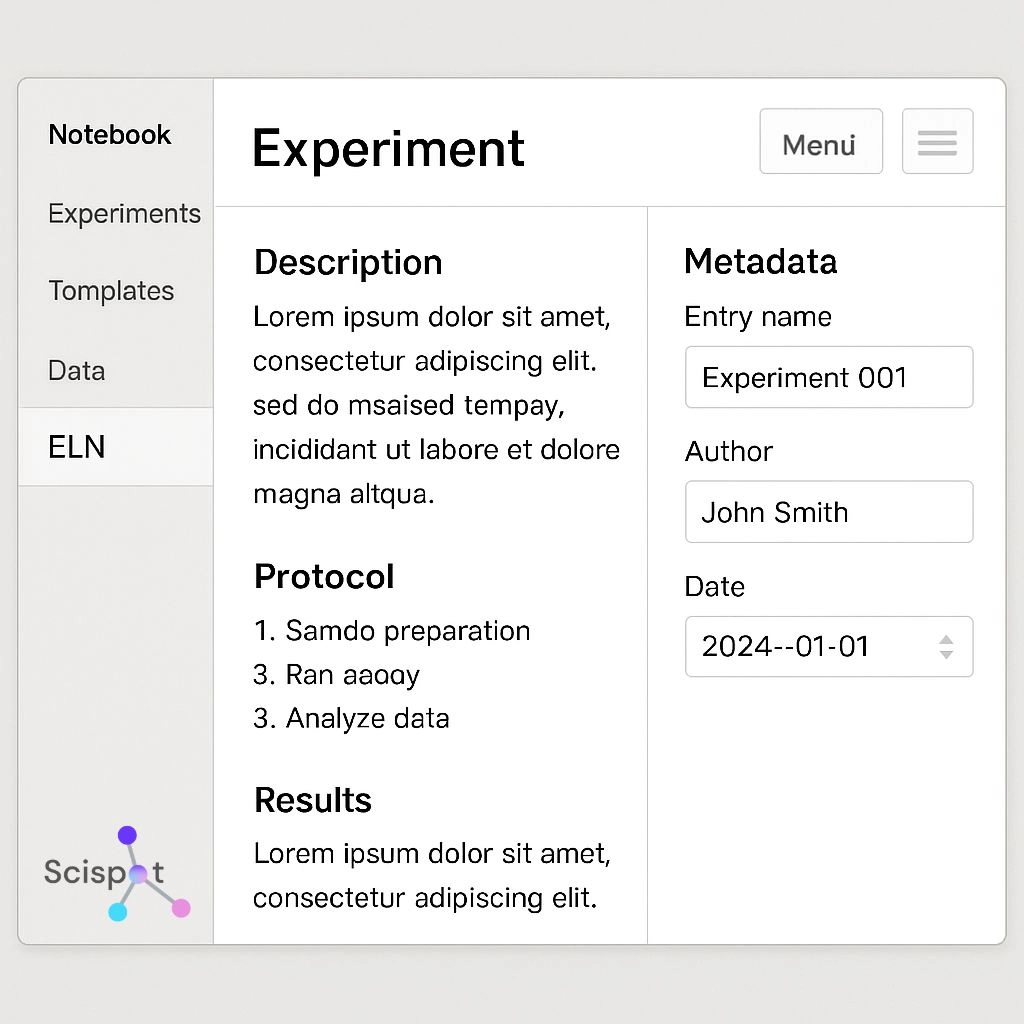The width and height of the screenshot is (1024, 1024).
Task: Click the Metadata panel heading
Action: point(760,262)
